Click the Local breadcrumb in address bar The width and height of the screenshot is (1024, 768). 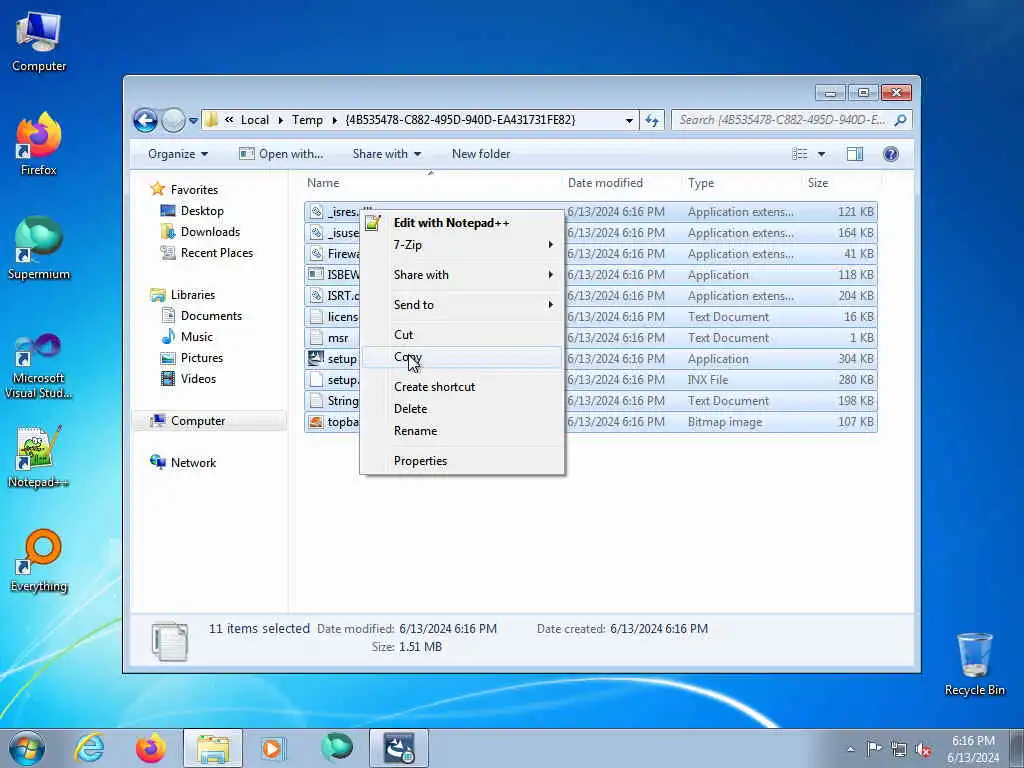pyautogui.click(x=255, y=120)
